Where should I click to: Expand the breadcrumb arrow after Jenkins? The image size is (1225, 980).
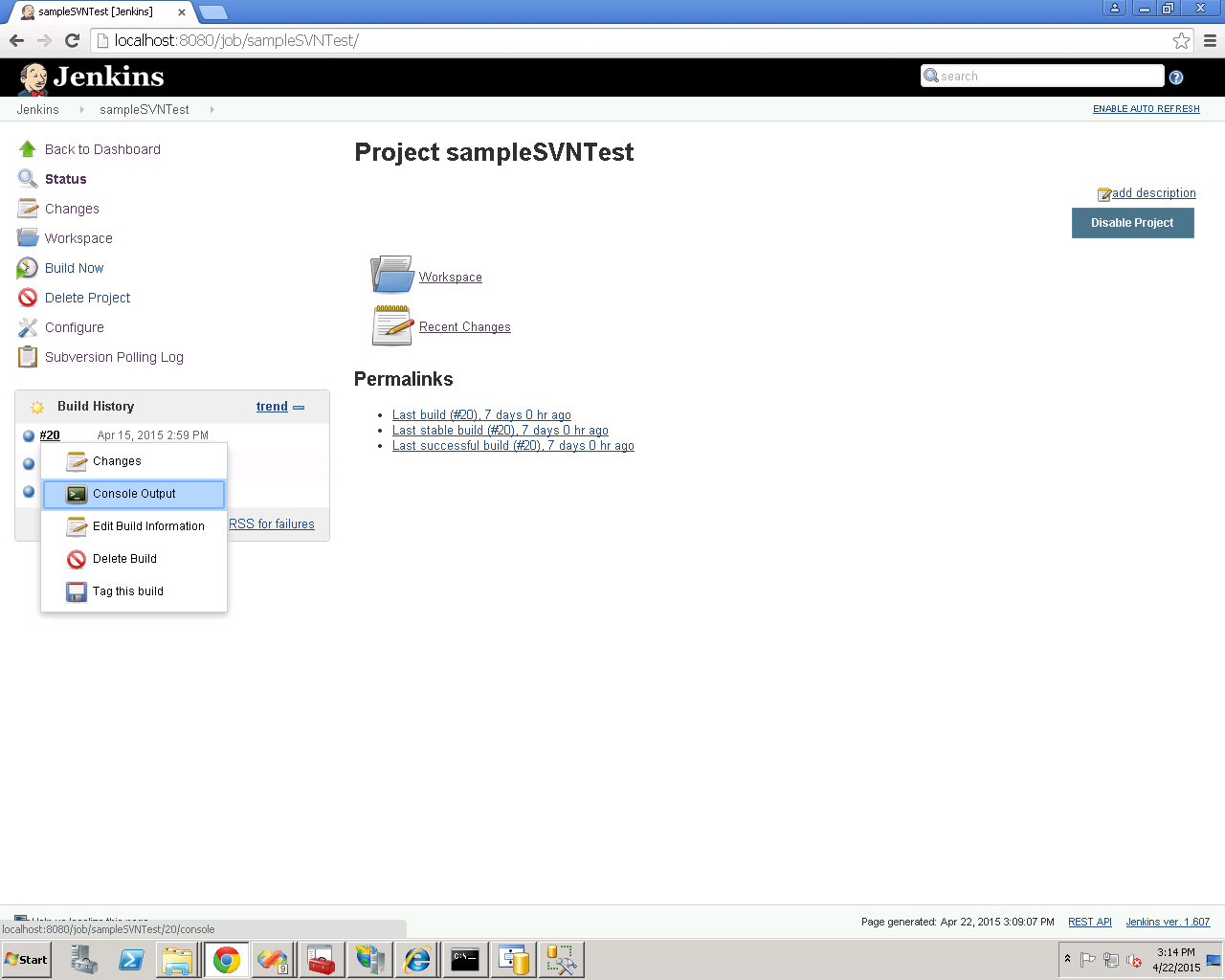tap(81, 110)
